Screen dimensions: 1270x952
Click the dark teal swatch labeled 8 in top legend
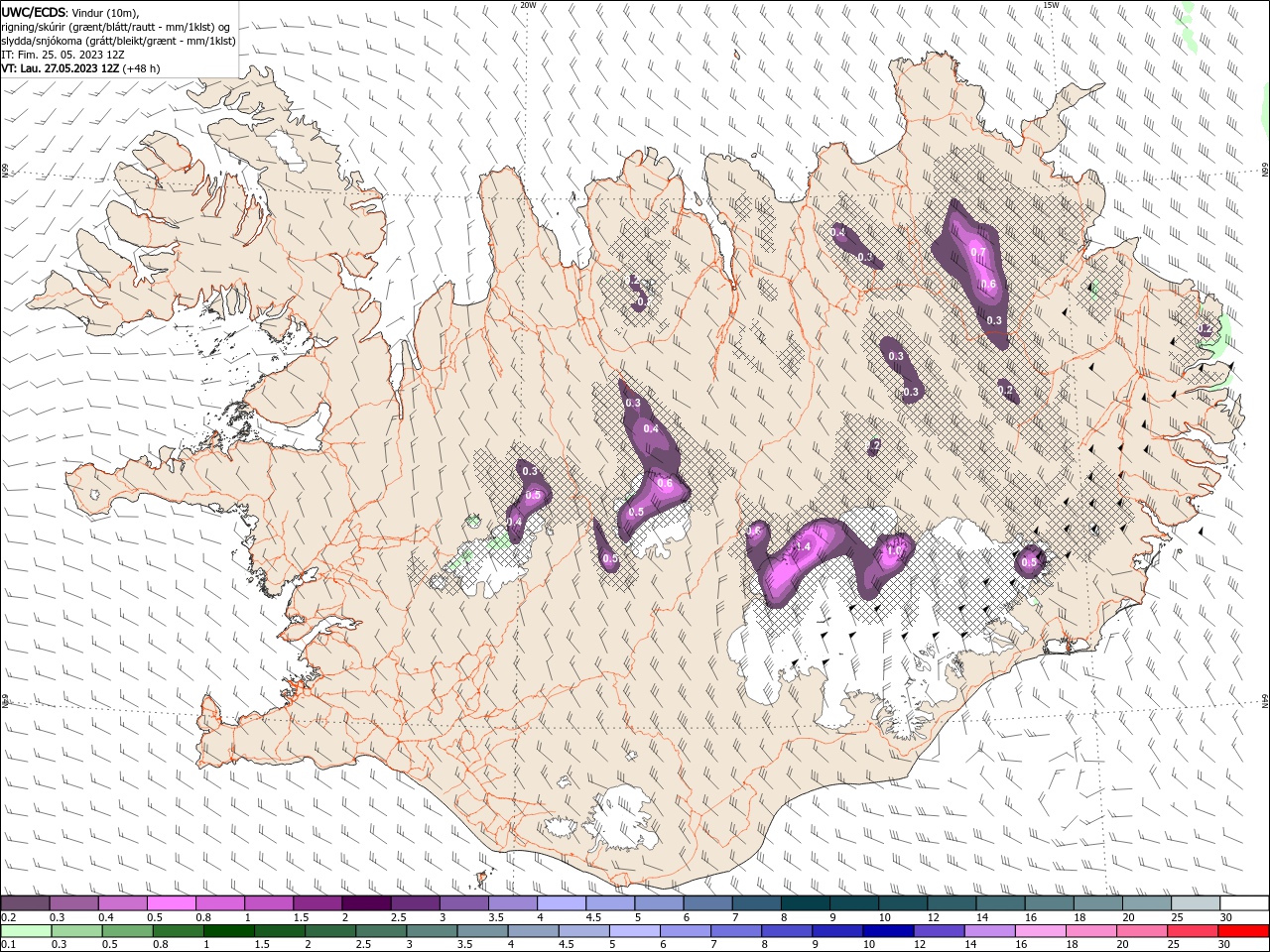[x=804, y=903]
